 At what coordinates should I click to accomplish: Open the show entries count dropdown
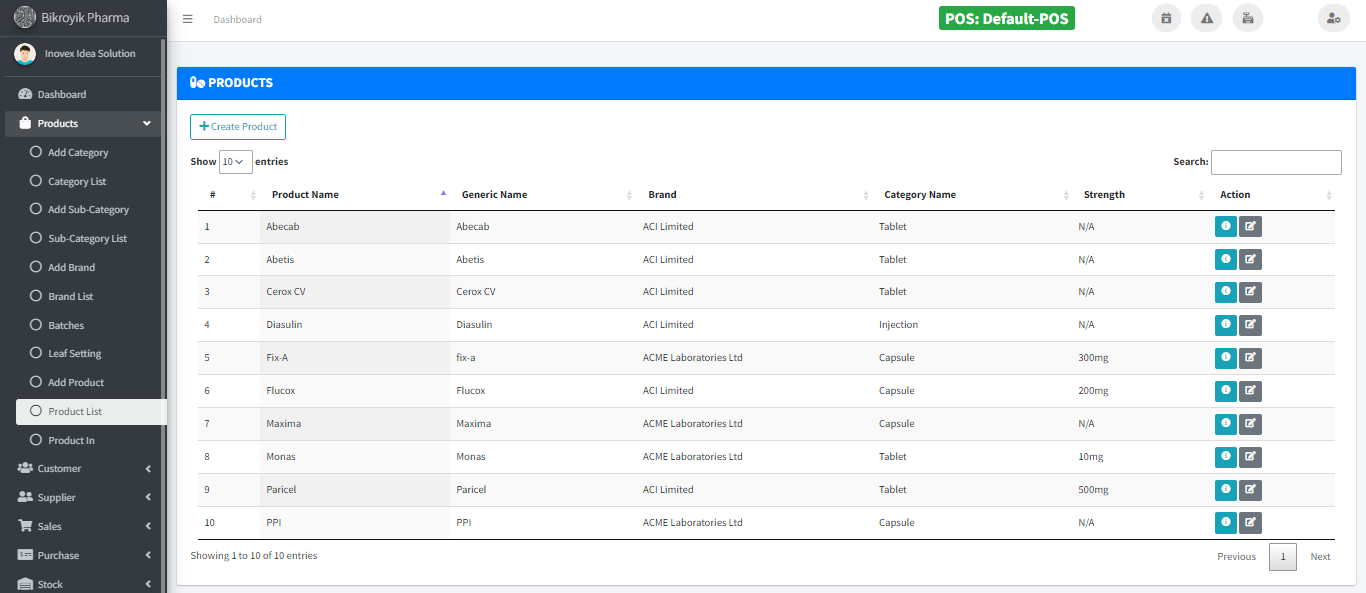click(x=235, y=162)
